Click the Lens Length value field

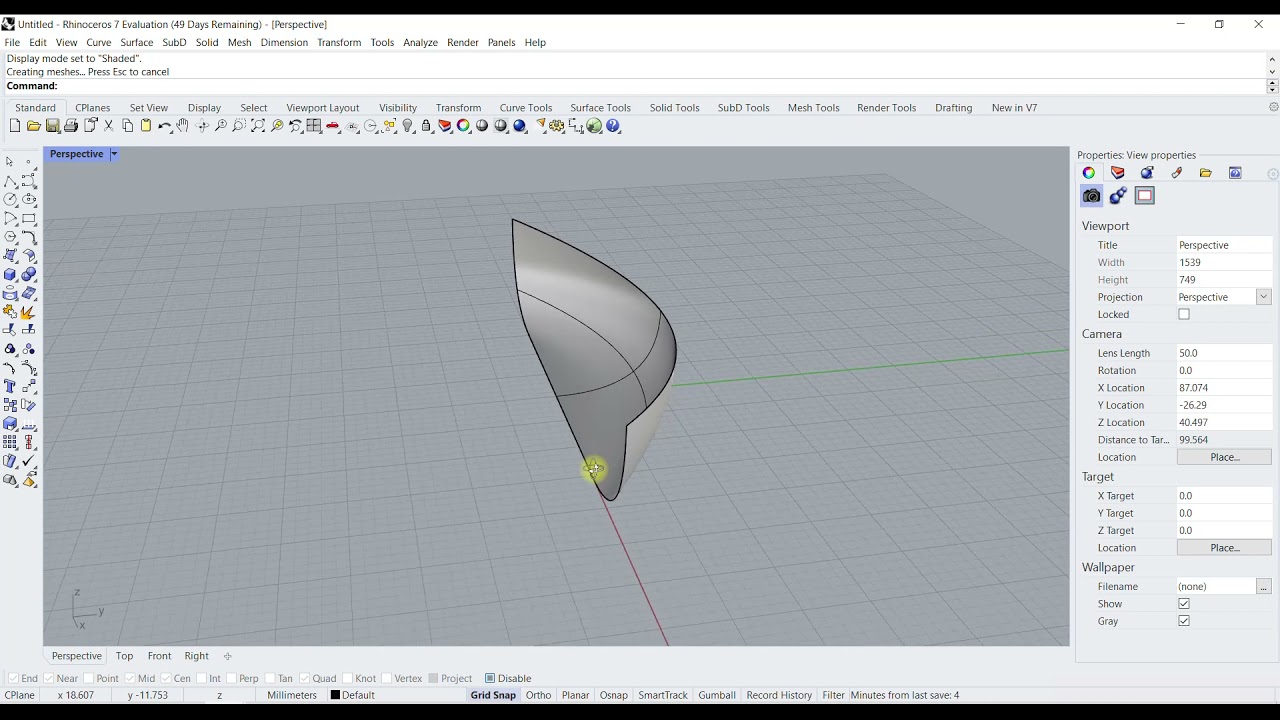click(1224, 353)
